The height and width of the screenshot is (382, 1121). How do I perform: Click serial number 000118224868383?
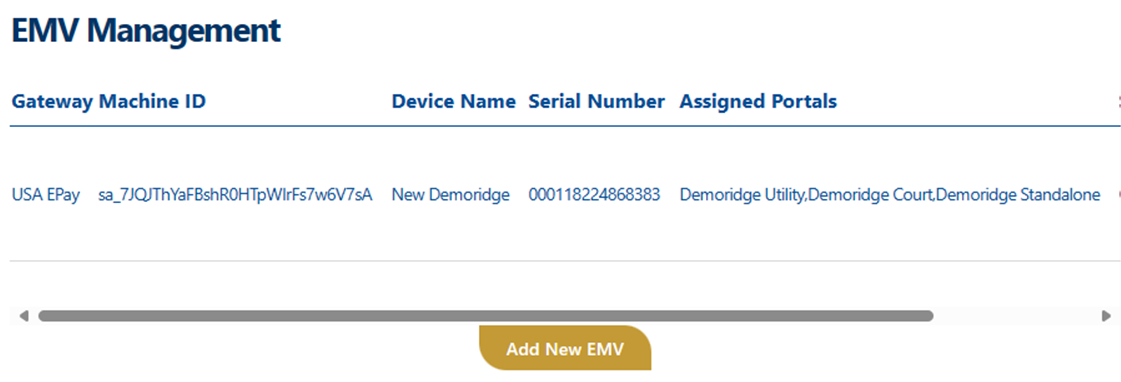point(594,195)
